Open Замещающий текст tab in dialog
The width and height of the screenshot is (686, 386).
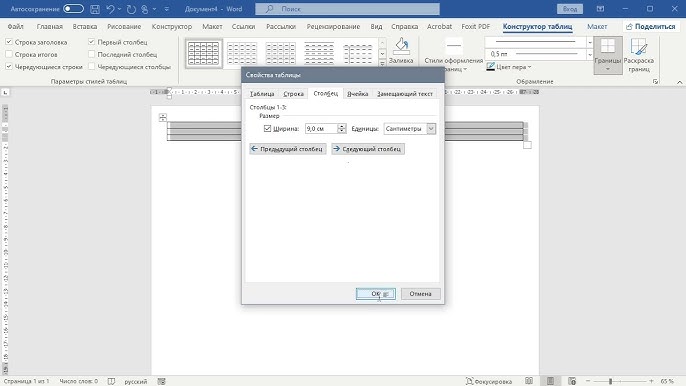pyautogui.click(x=405, y=94)
